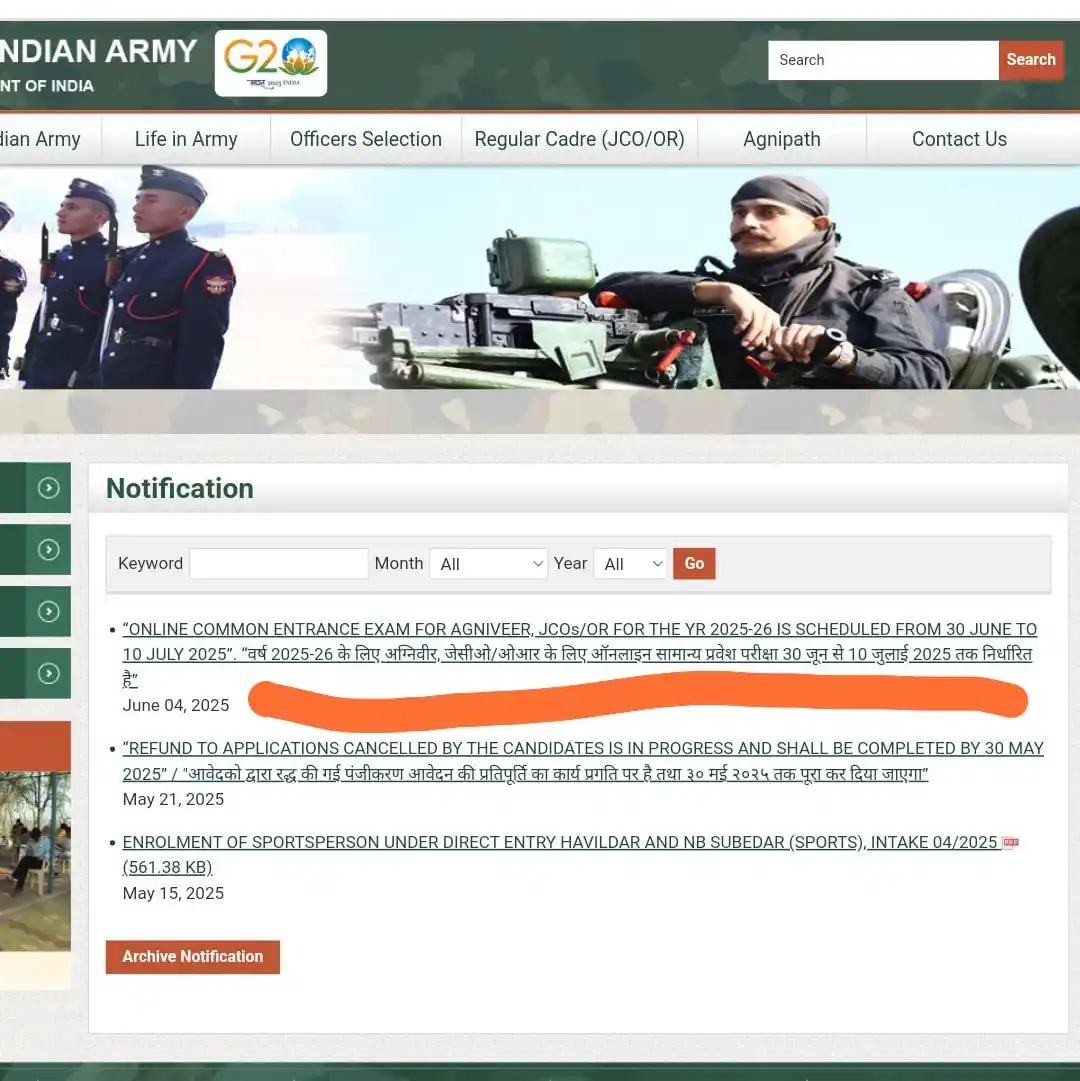1080x1081 pixels.
Task: Open Regular Cadre (JCO/OR) menu
Action: 580,139
